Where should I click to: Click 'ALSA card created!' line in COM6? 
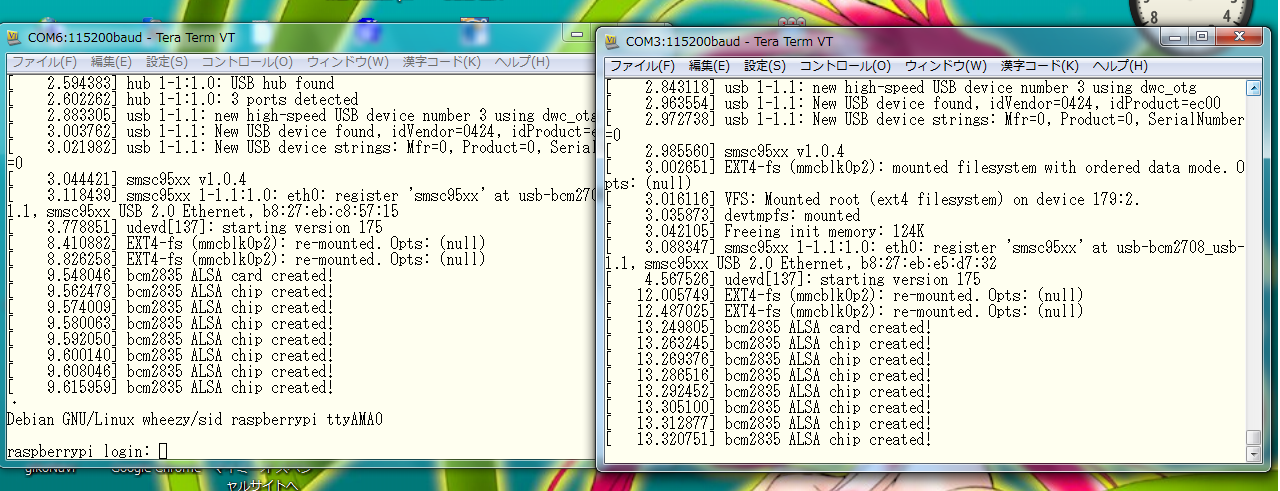coord(170,276)
